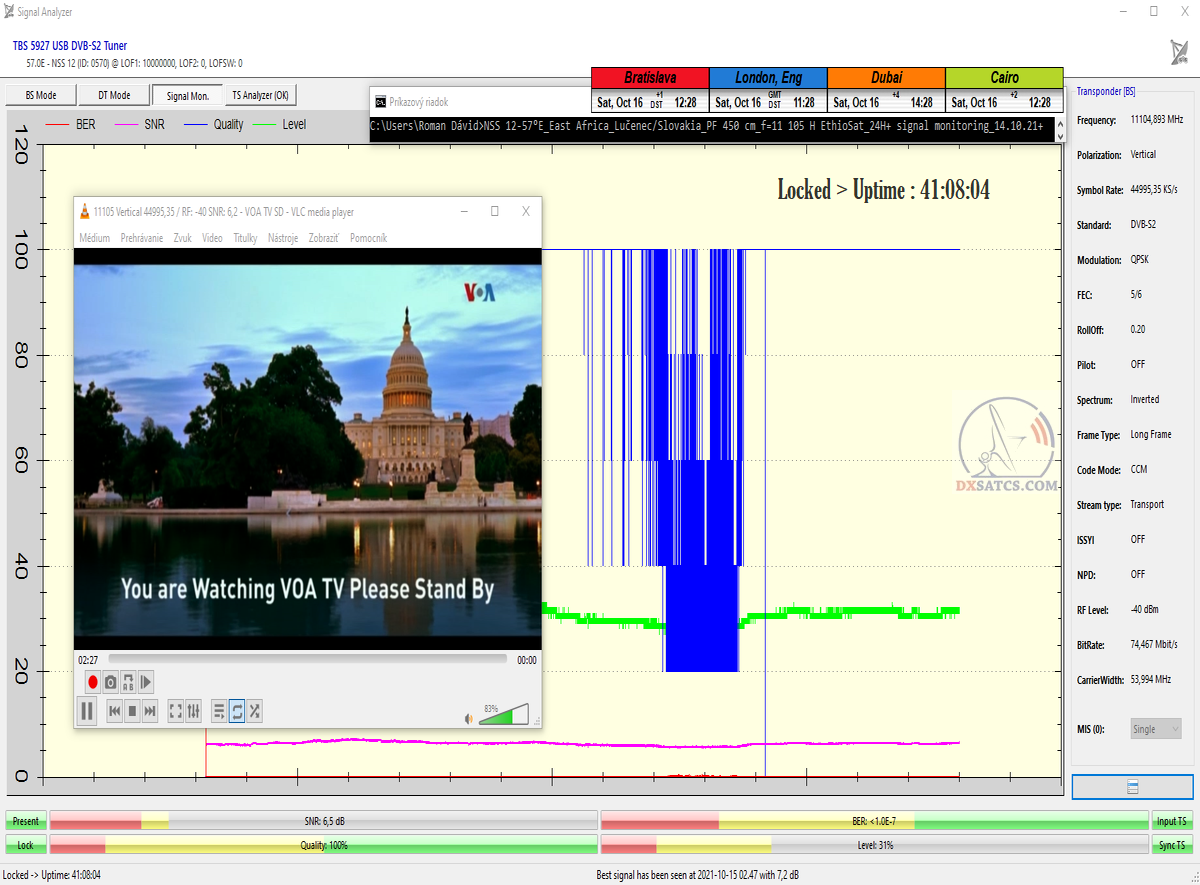Click the A-B loop button in VLC
The image size is (1200, 885).
pos(128,682)
